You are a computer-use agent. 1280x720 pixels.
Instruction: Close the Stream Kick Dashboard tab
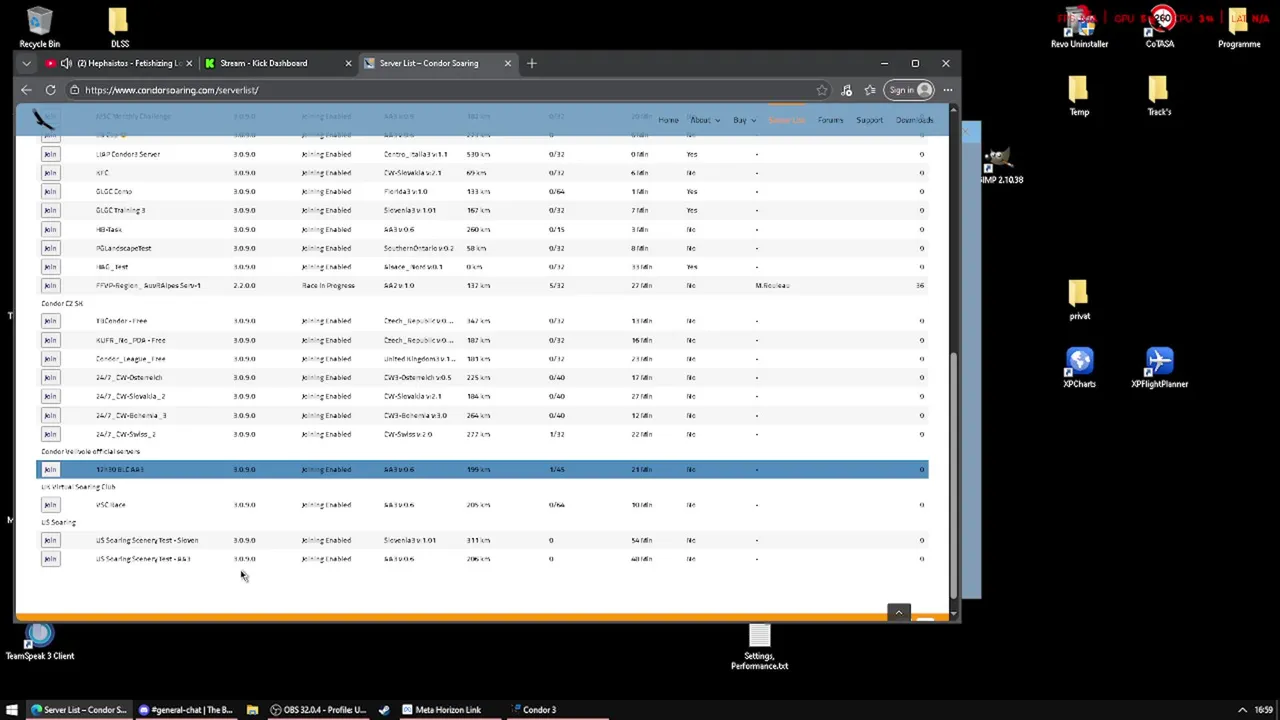click(x=348, y=63)
